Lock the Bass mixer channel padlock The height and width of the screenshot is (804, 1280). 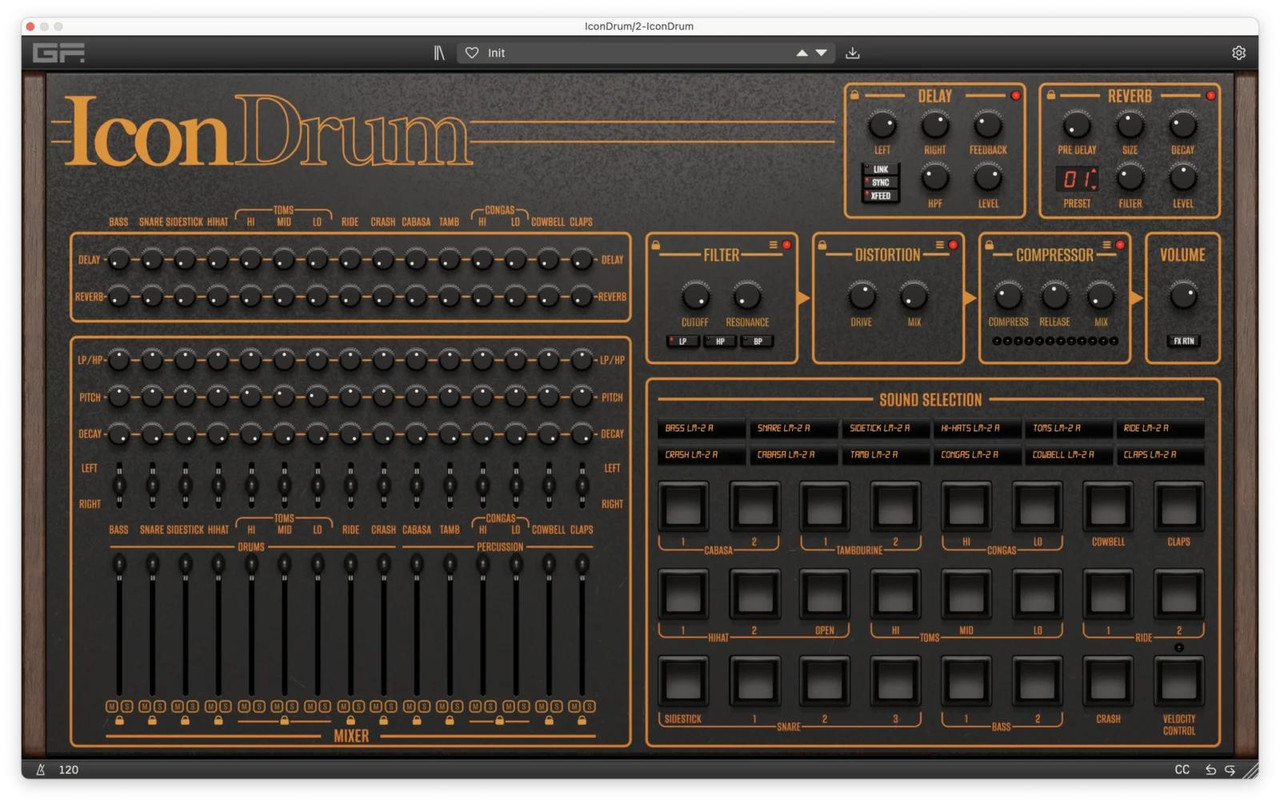(119, 720)
